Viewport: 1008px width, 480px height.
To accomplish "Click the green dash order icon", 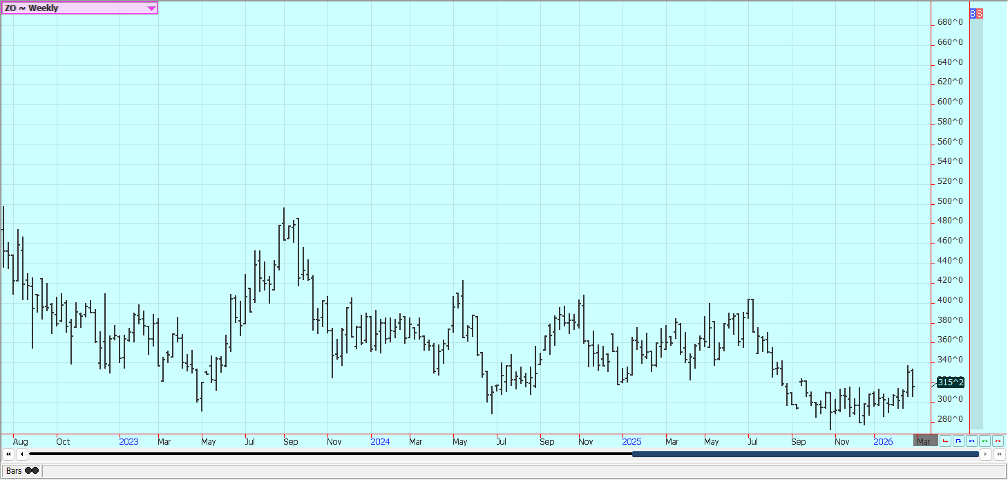I will [984, 441].
